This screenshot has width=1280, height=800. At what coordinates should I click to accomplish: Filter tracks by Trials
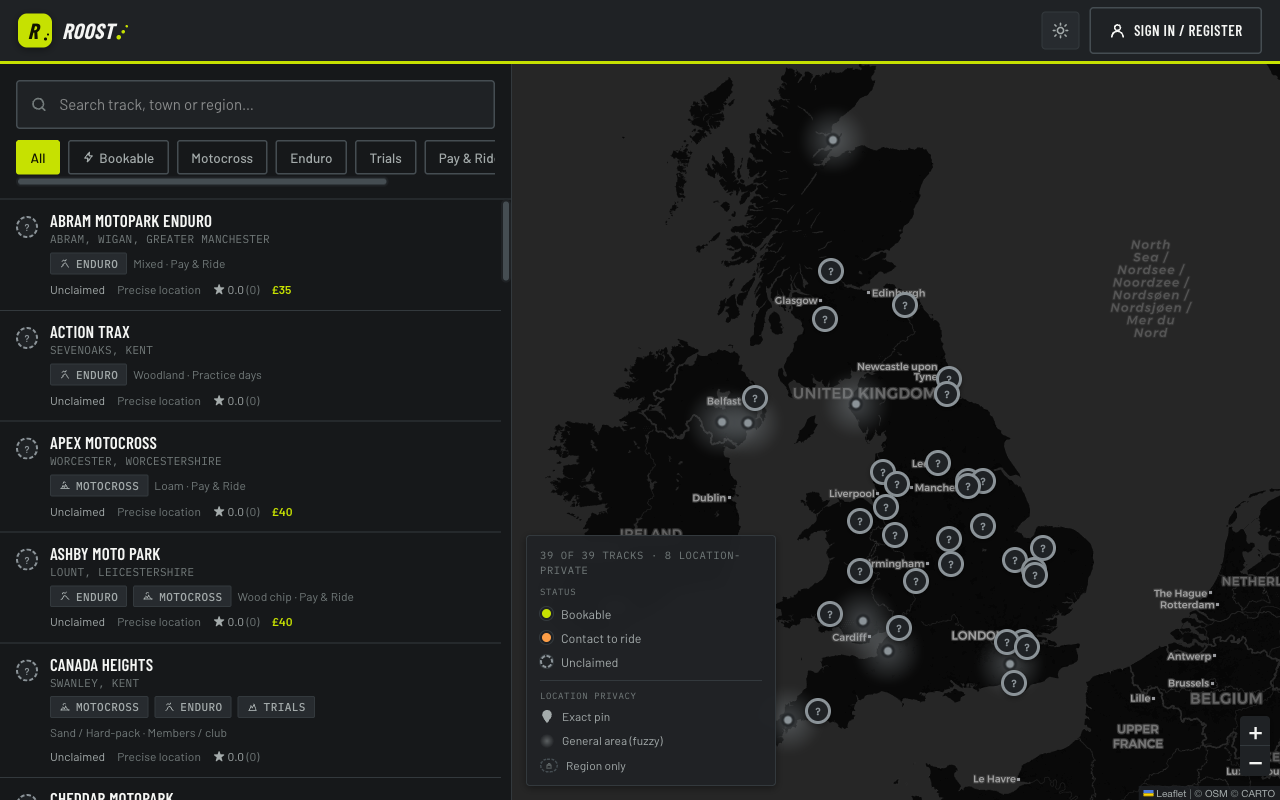click(x=385, y=158)
